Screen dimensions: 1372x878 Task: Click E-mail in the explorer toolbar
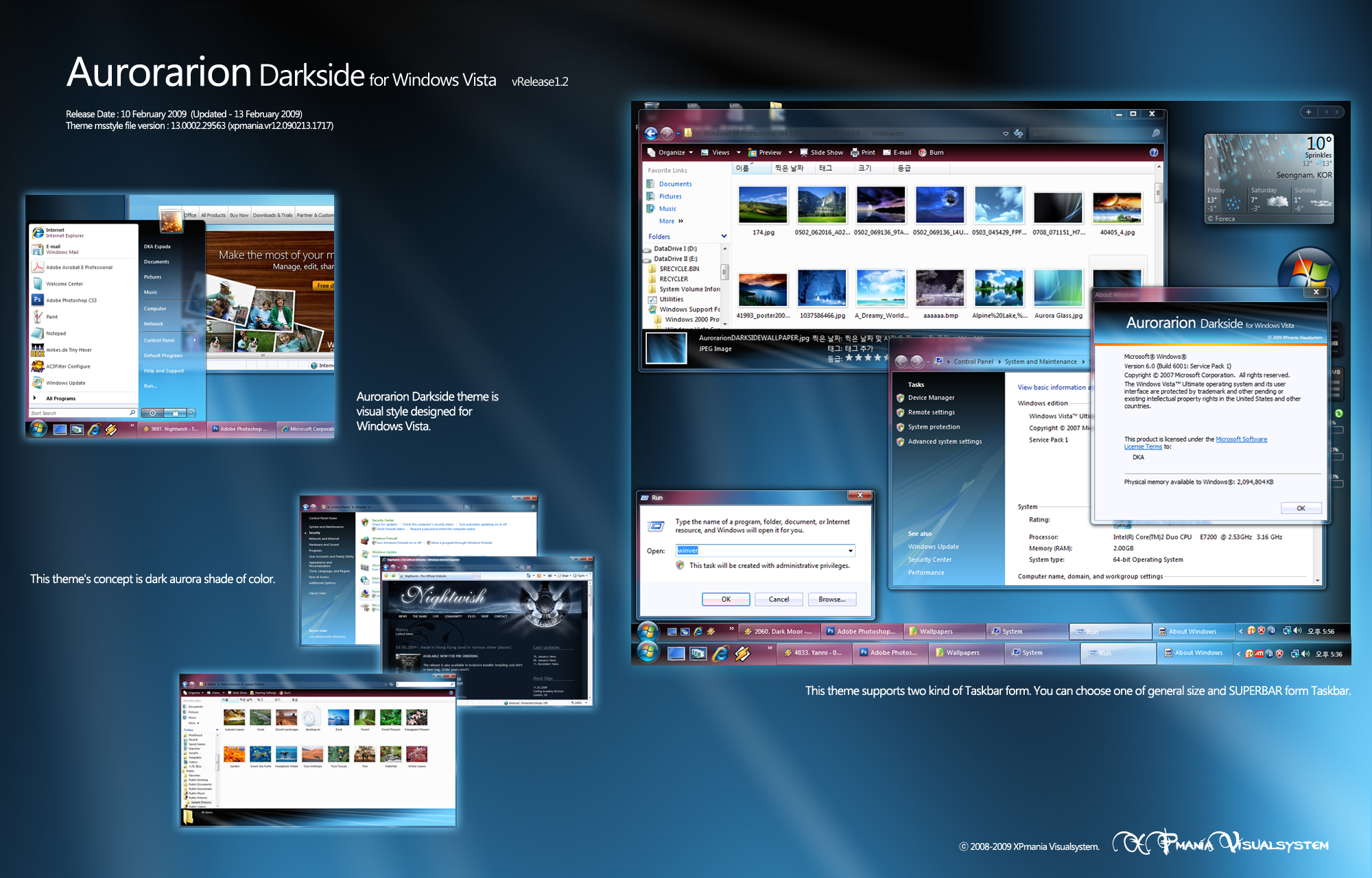[x=897, y=152]
